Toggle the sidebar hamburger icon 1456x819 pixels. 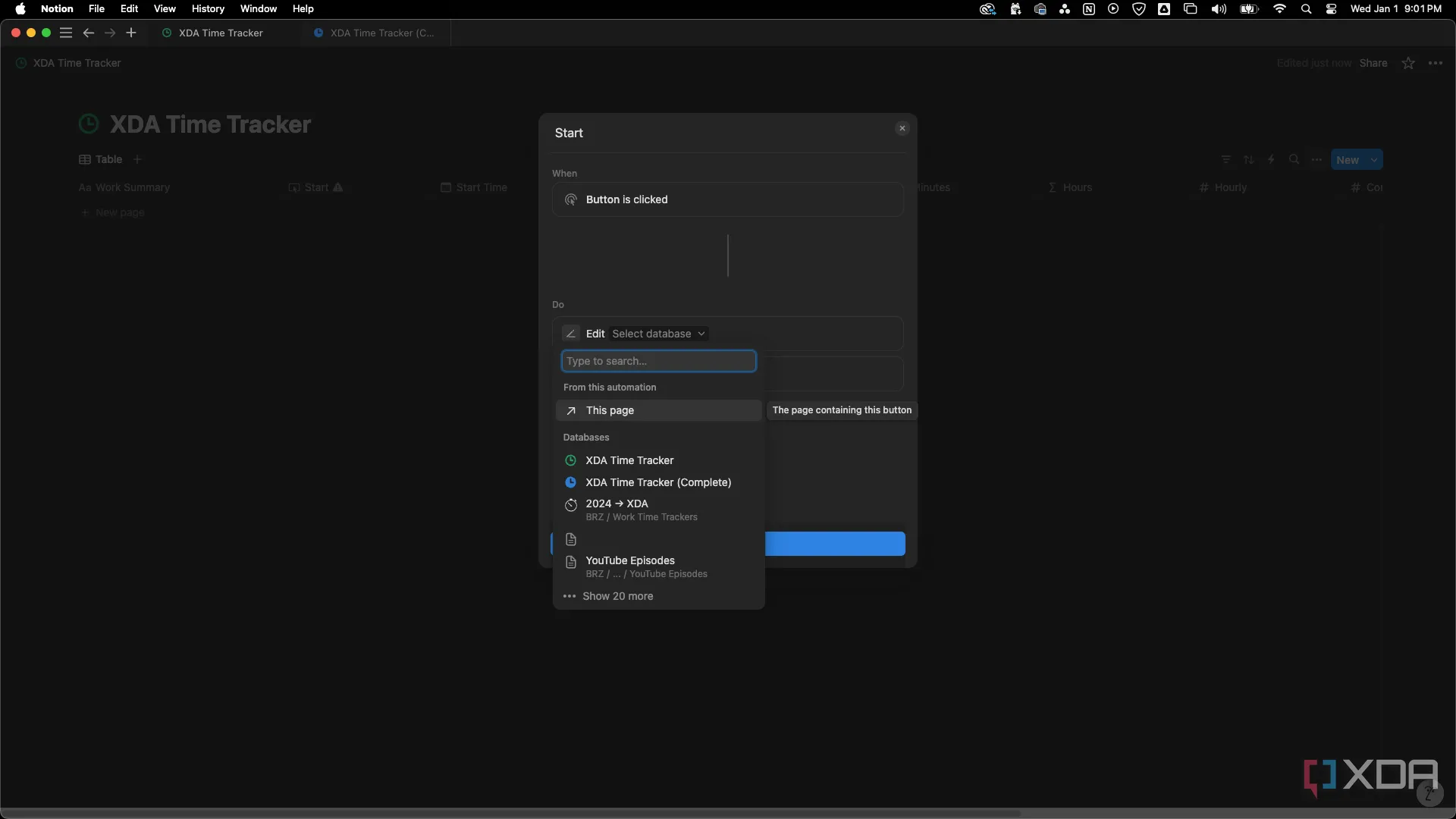point(66,33)
